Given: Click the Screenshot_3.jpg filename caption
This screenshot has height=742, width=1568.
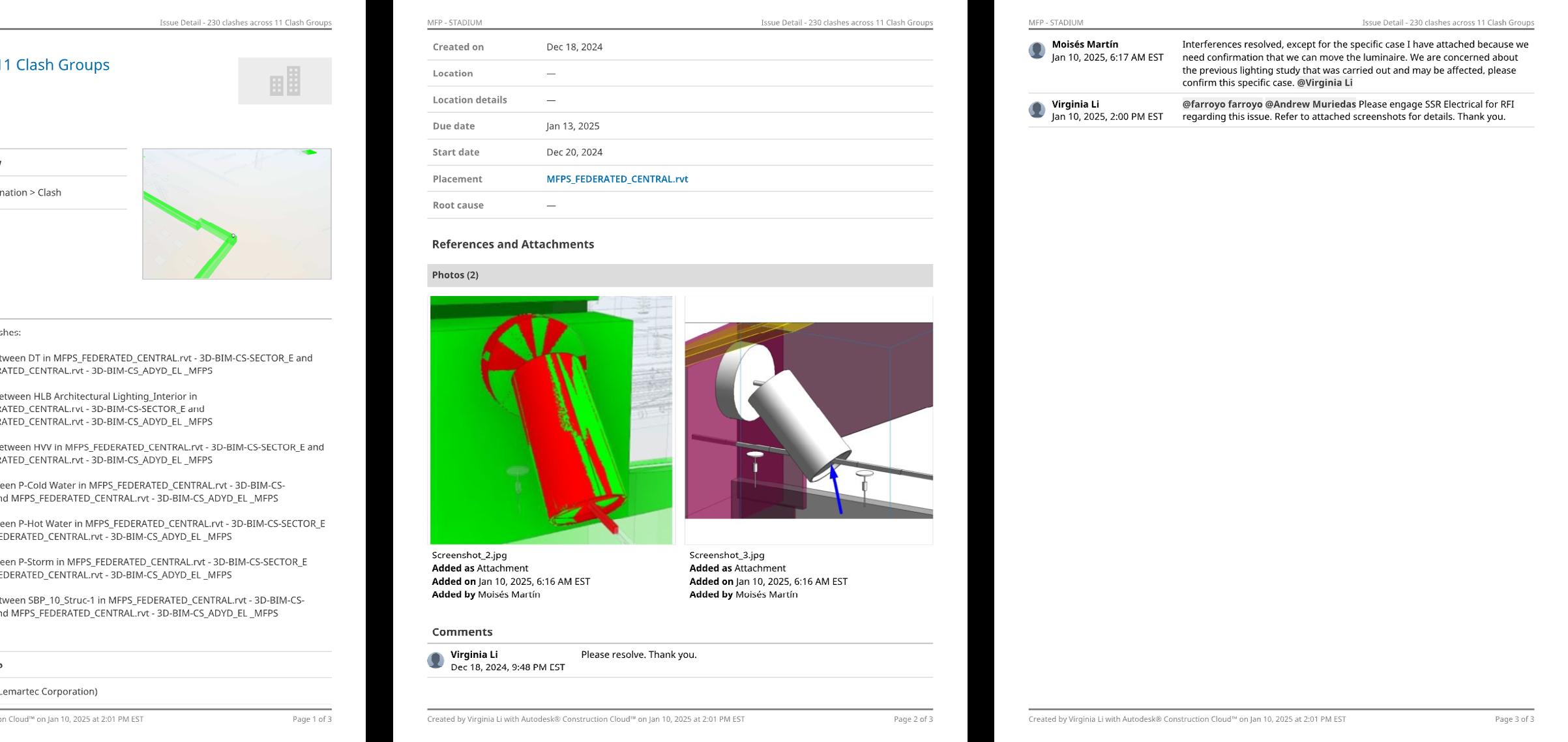Looking at the screenshot, I should click(x=726, y=555).
